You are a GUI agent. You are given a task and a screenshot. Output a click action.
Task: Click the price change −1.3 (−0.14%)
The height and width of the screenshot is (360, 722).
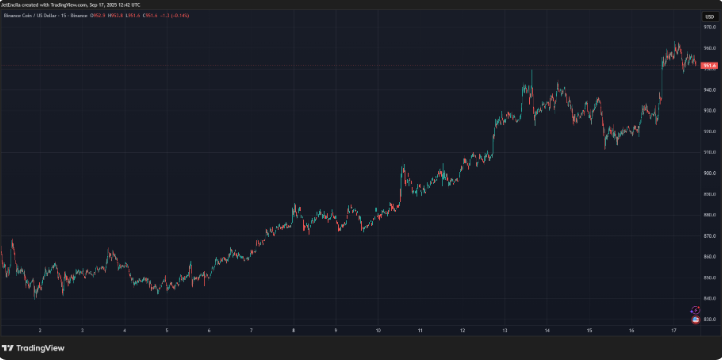[x=175, y=16]
